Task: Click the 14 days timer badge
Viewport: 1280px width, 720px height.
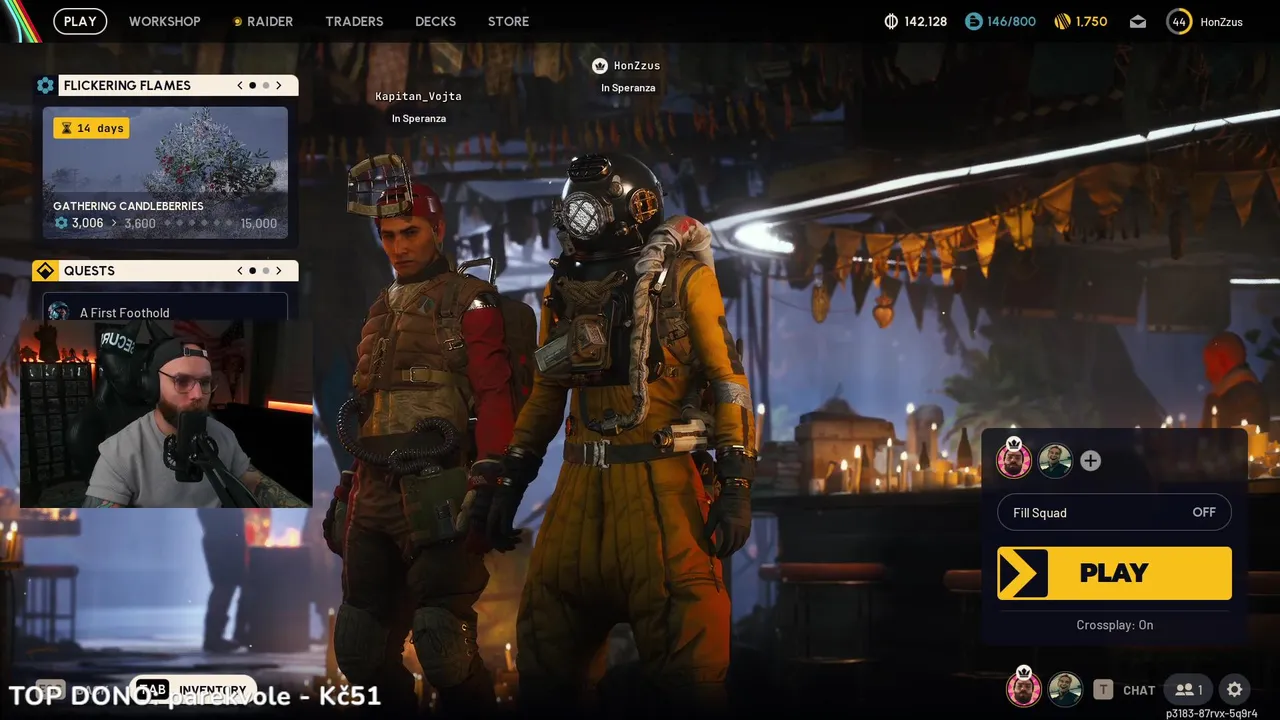Action: [91, 128]
